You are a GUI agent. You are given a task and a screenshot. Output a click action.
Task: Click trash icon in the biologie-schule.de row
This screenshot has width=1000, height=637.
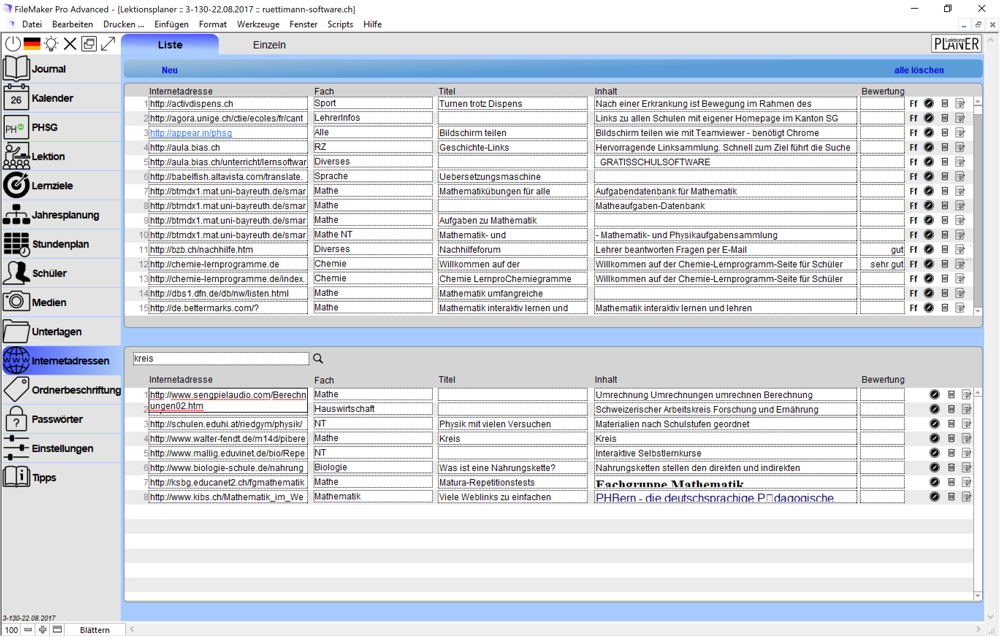951,468
